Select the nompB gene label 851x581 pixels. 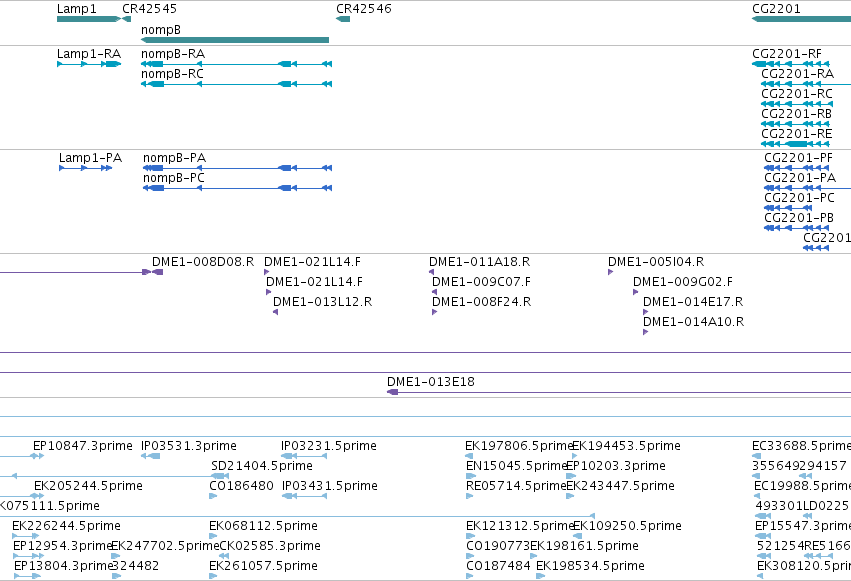click(161, 30)
